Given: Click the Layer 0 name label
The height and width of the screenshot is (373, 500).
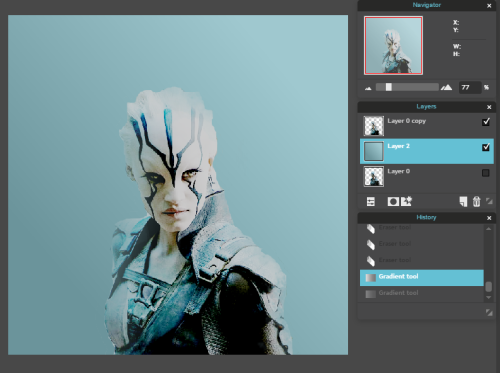Looking at the screenshot, I should [399, 171].
